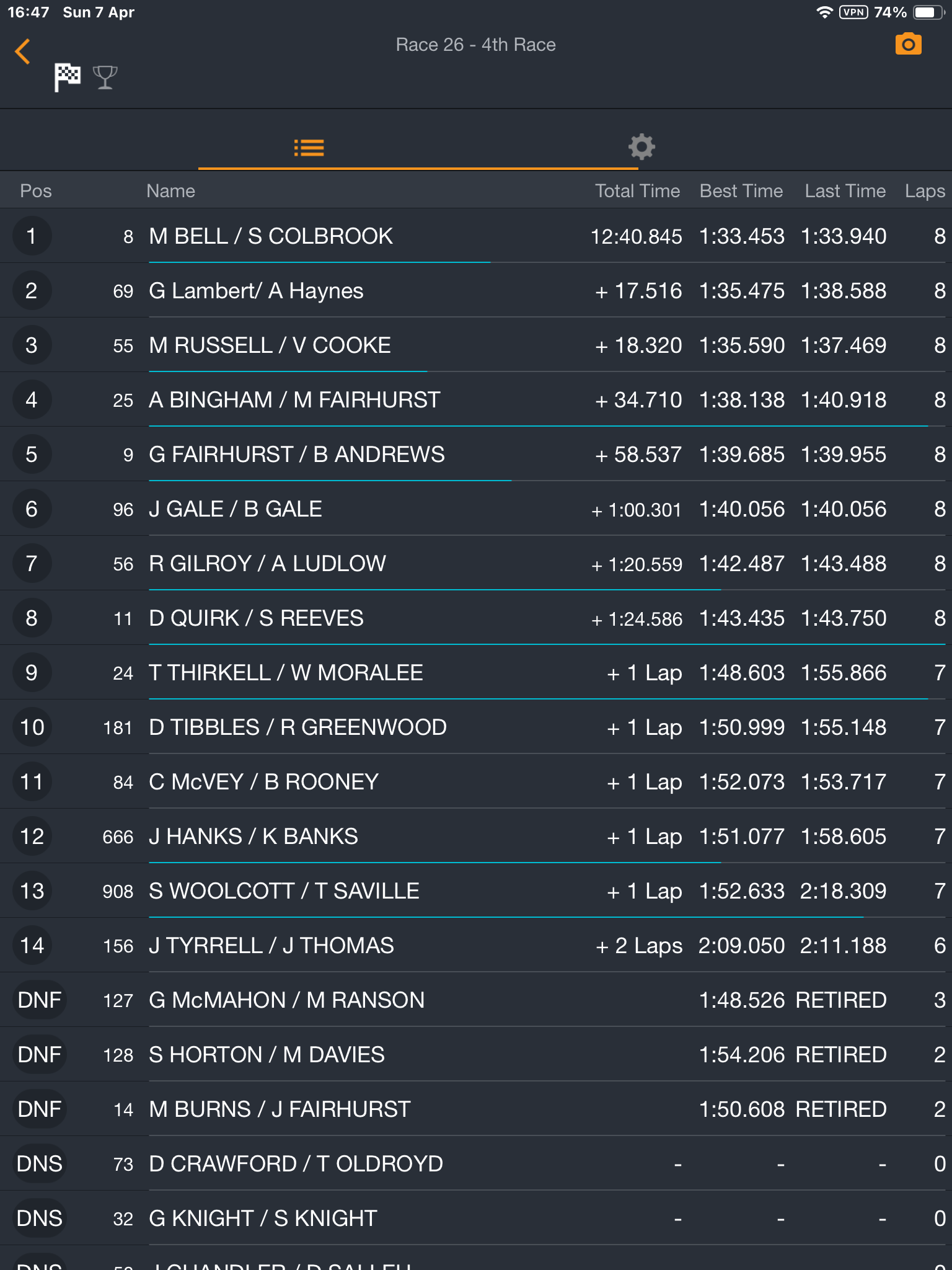Switch to the list view tab

309,148
